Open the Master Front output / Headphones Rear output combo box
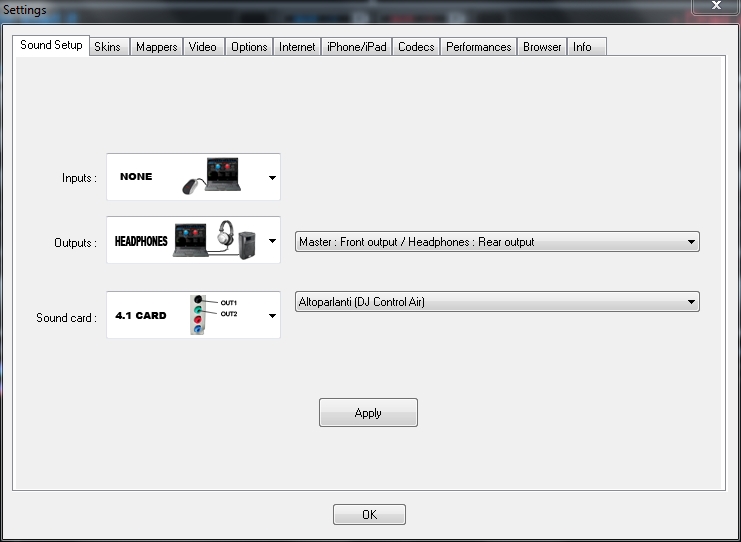Image resolution: width=741 pixels, height=542 pixels. coord(497,241)
